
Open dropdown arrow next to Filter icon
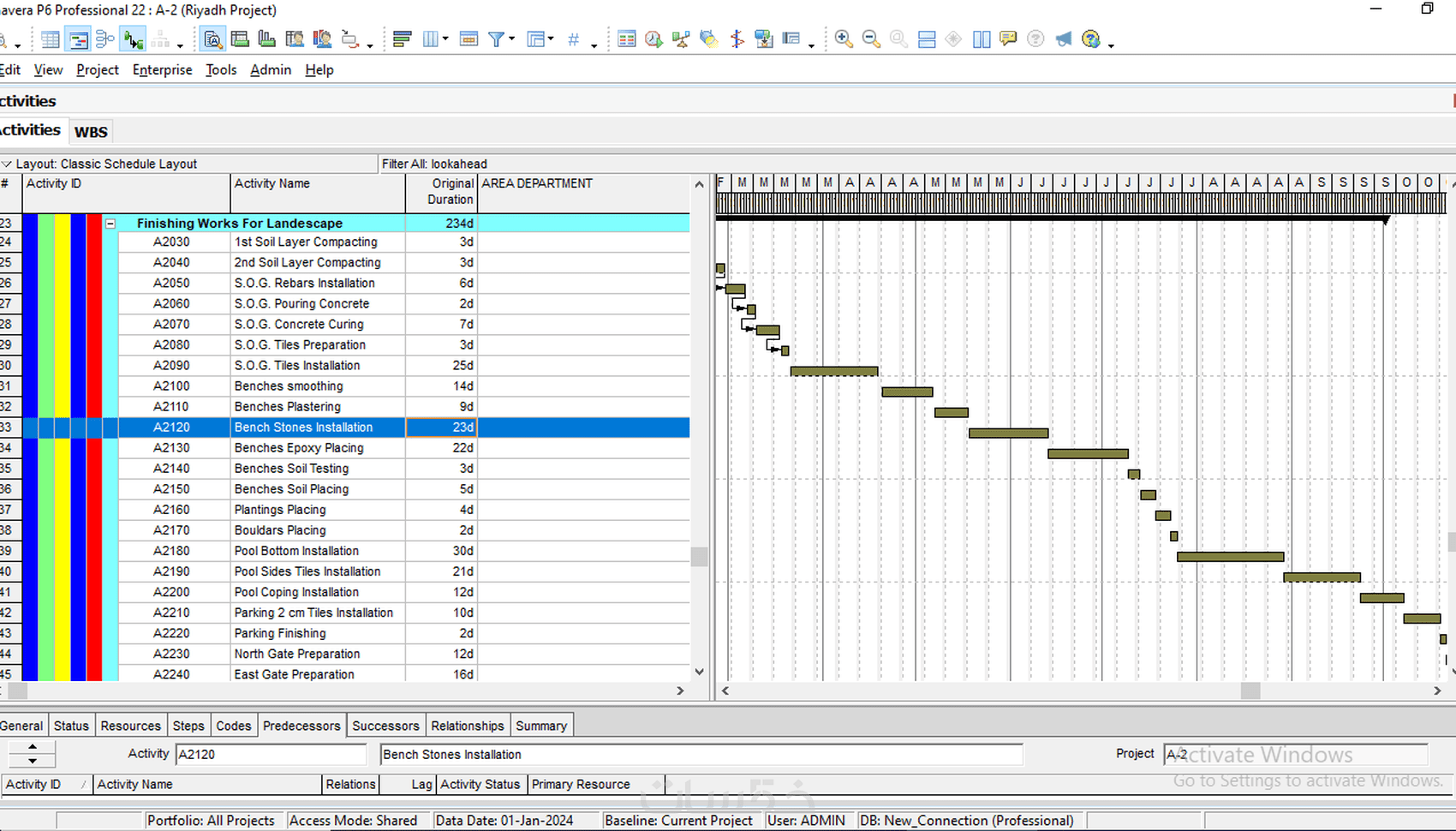coord(512,39)
